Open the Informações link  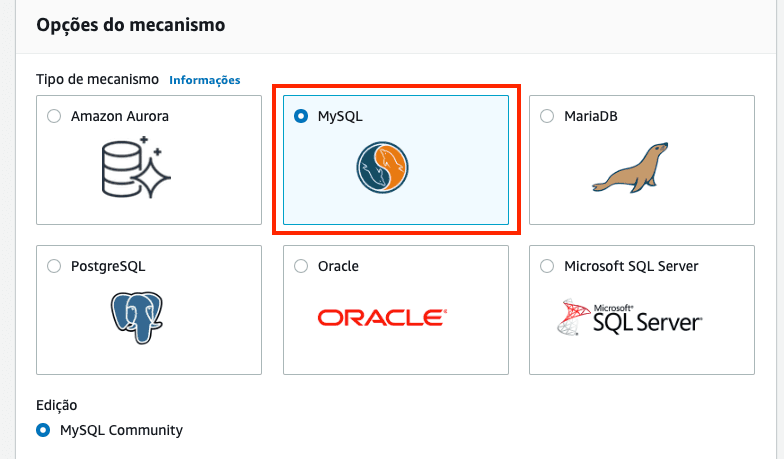[x=205, y=80]
